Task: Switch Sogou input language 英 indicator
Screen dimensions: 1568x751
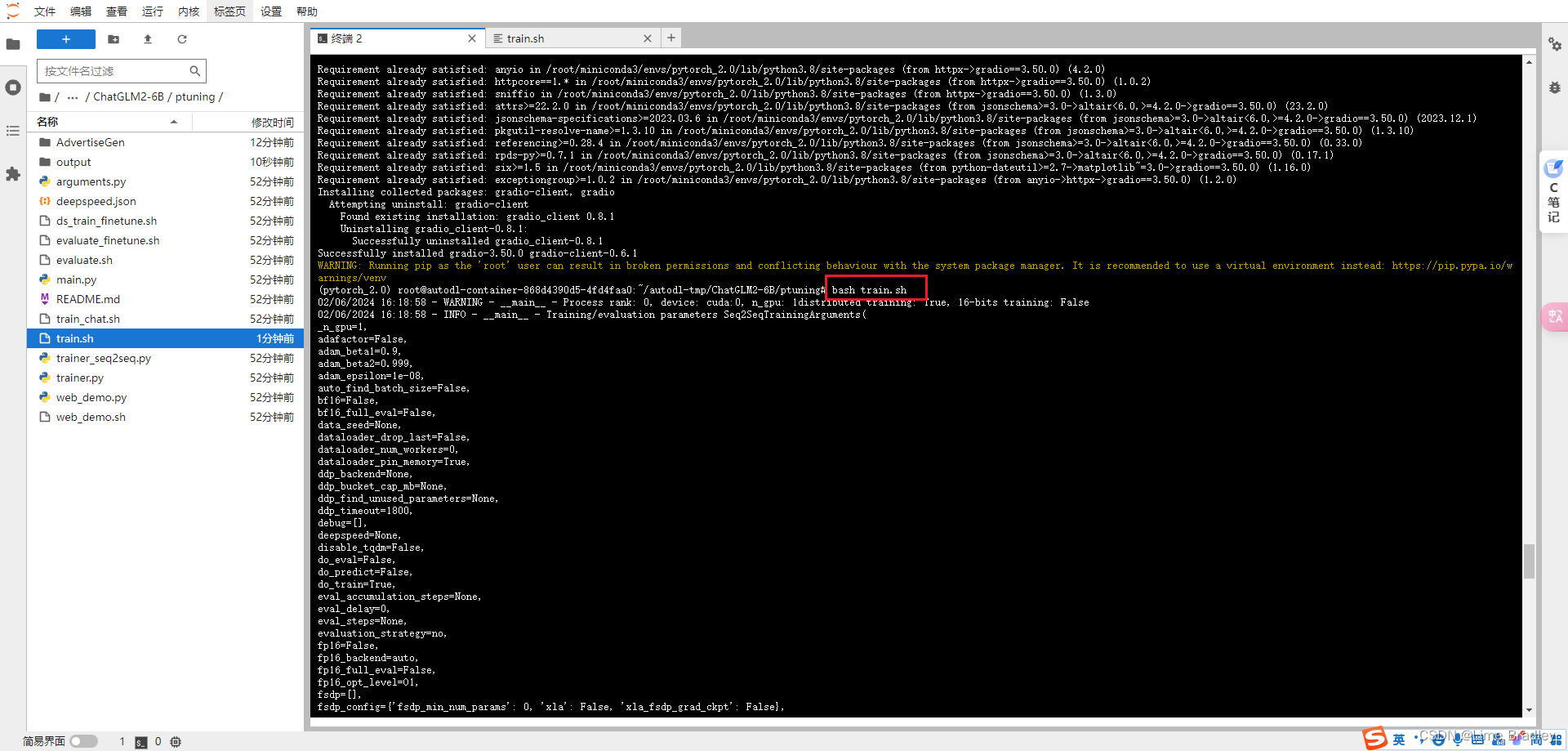Action: tap(1399, 739)
